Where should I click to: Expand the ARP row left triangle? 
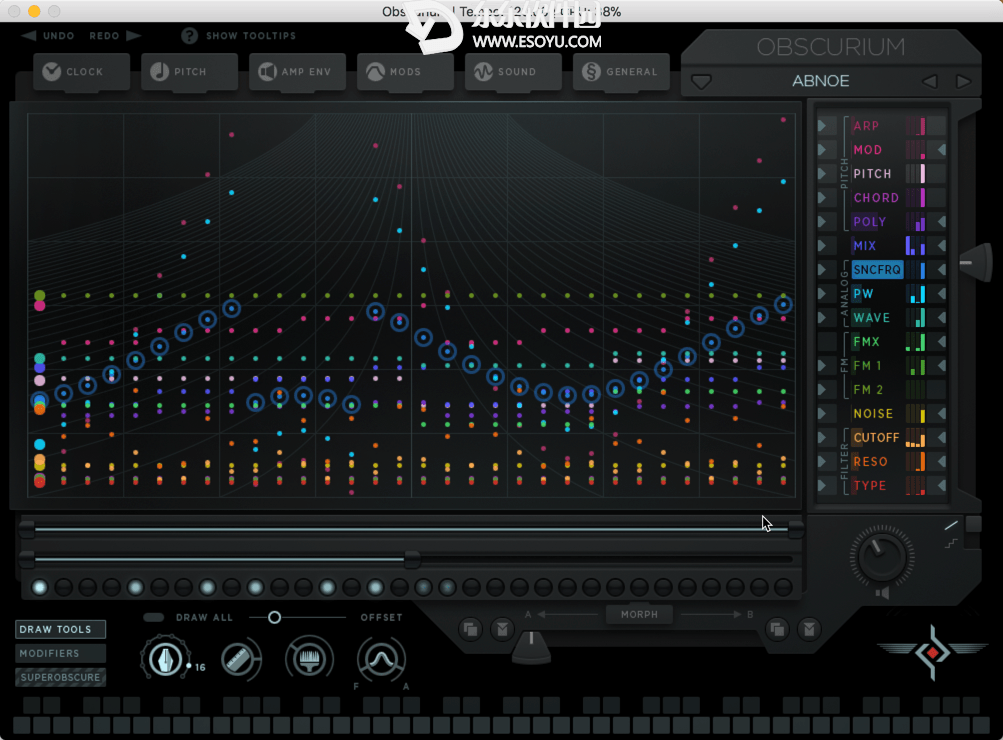click(823, 126)
